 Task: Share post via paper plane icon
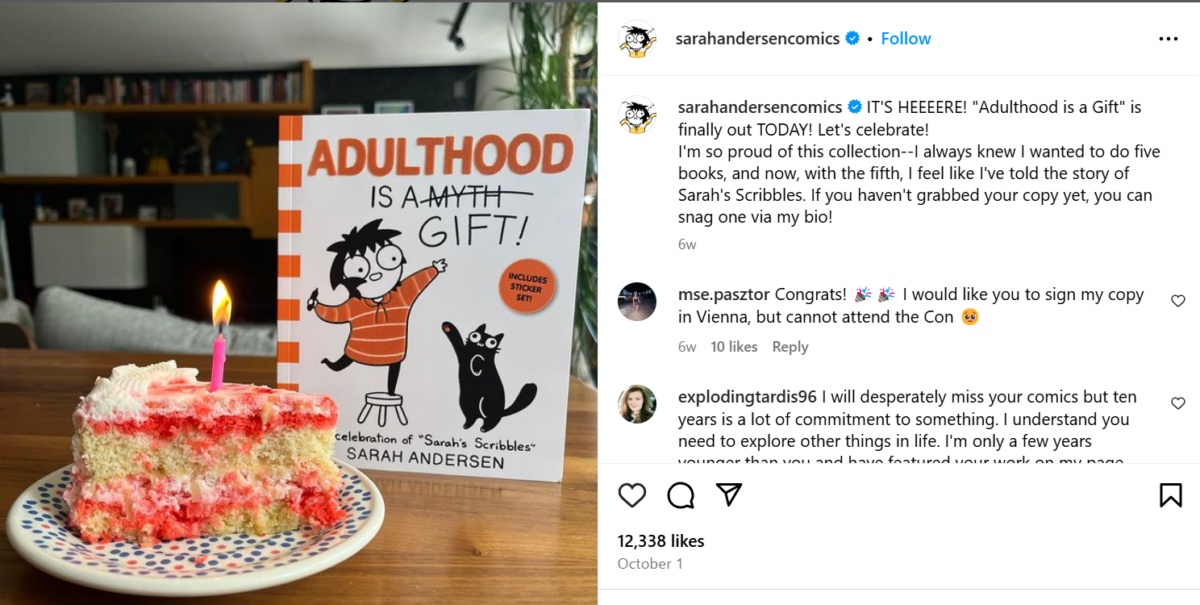tap(729, 495)
